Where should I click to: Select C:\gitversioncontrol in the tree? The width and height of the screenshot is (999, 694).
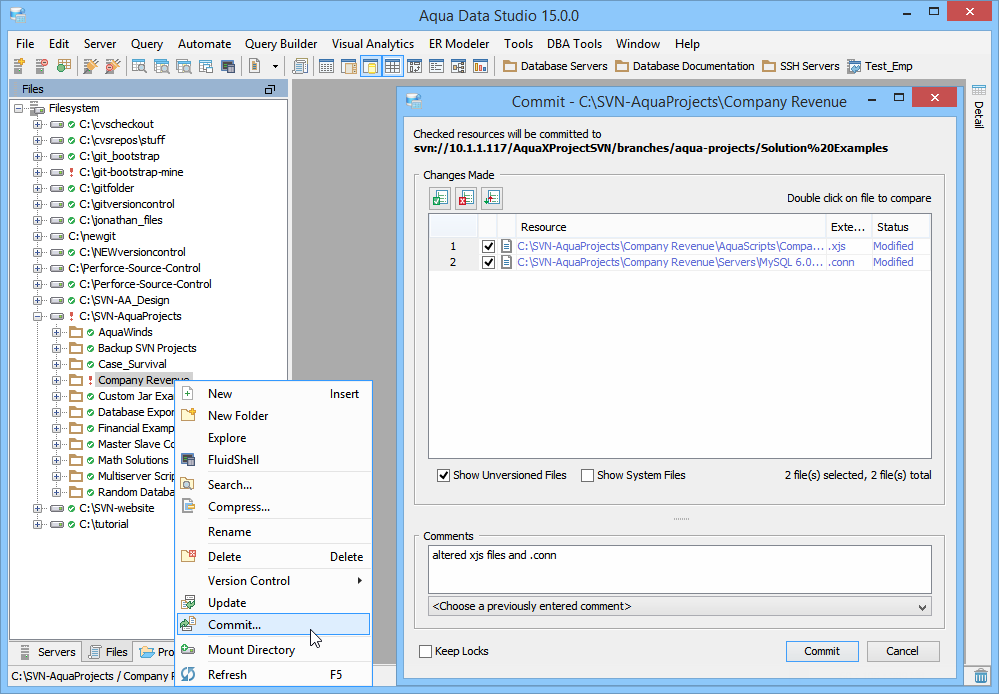(x=127, y=204)
